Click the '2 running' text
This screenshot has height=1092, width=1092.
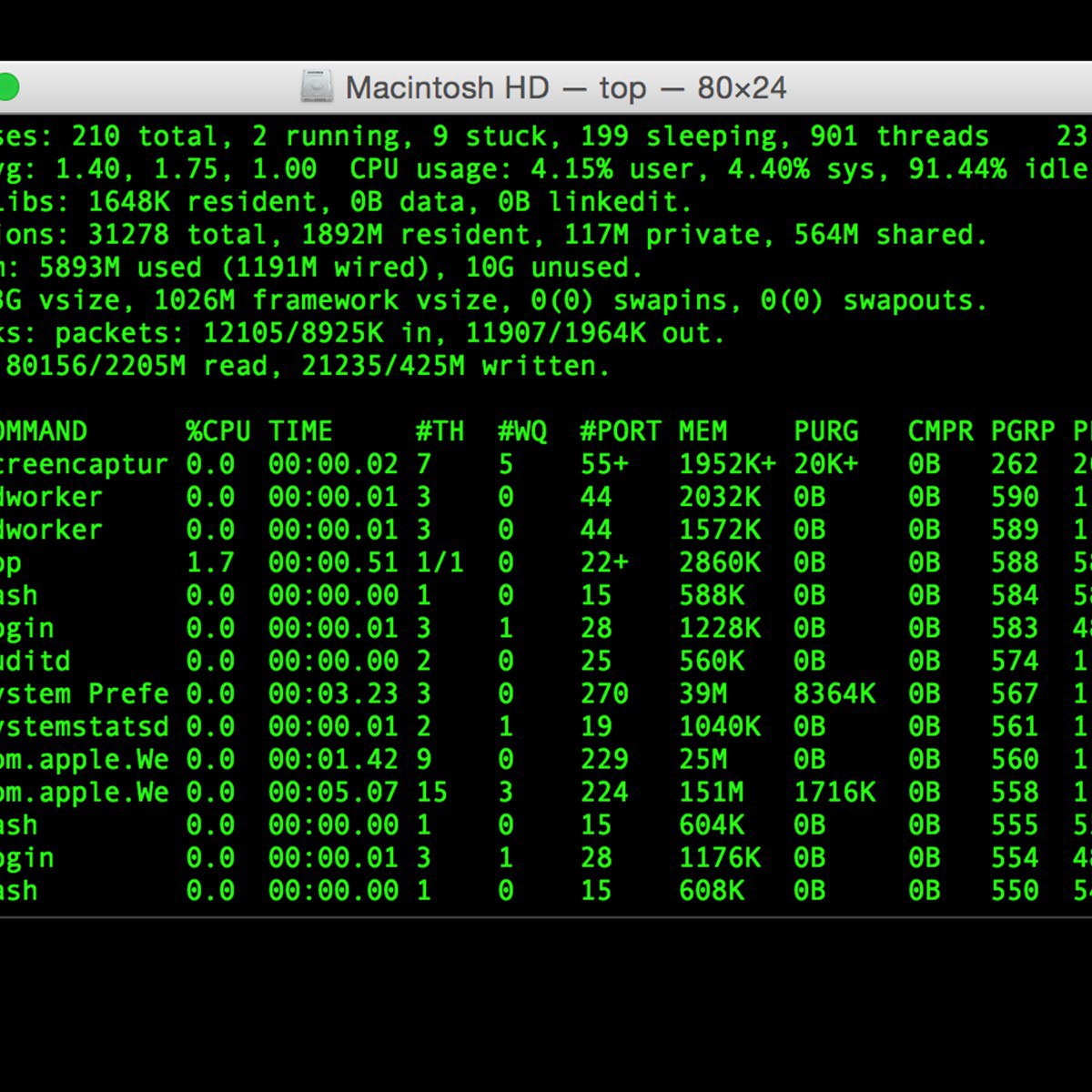pos(326,136)
